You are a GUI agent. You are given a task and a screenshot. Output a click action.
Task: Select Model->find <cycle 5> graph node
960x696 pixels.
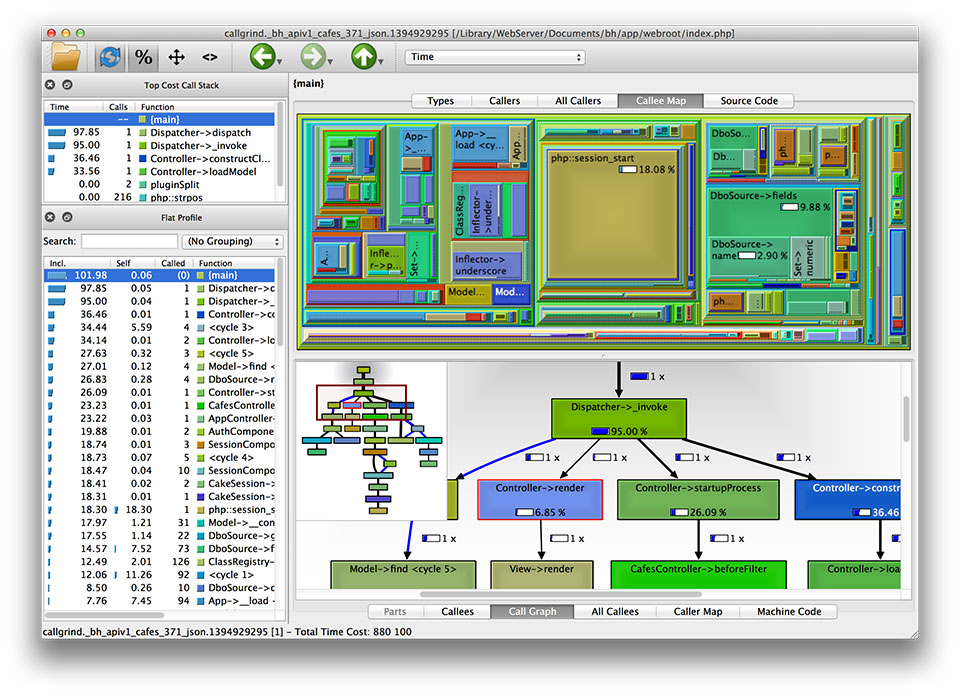pyautogui.click(x=403, y=575)
